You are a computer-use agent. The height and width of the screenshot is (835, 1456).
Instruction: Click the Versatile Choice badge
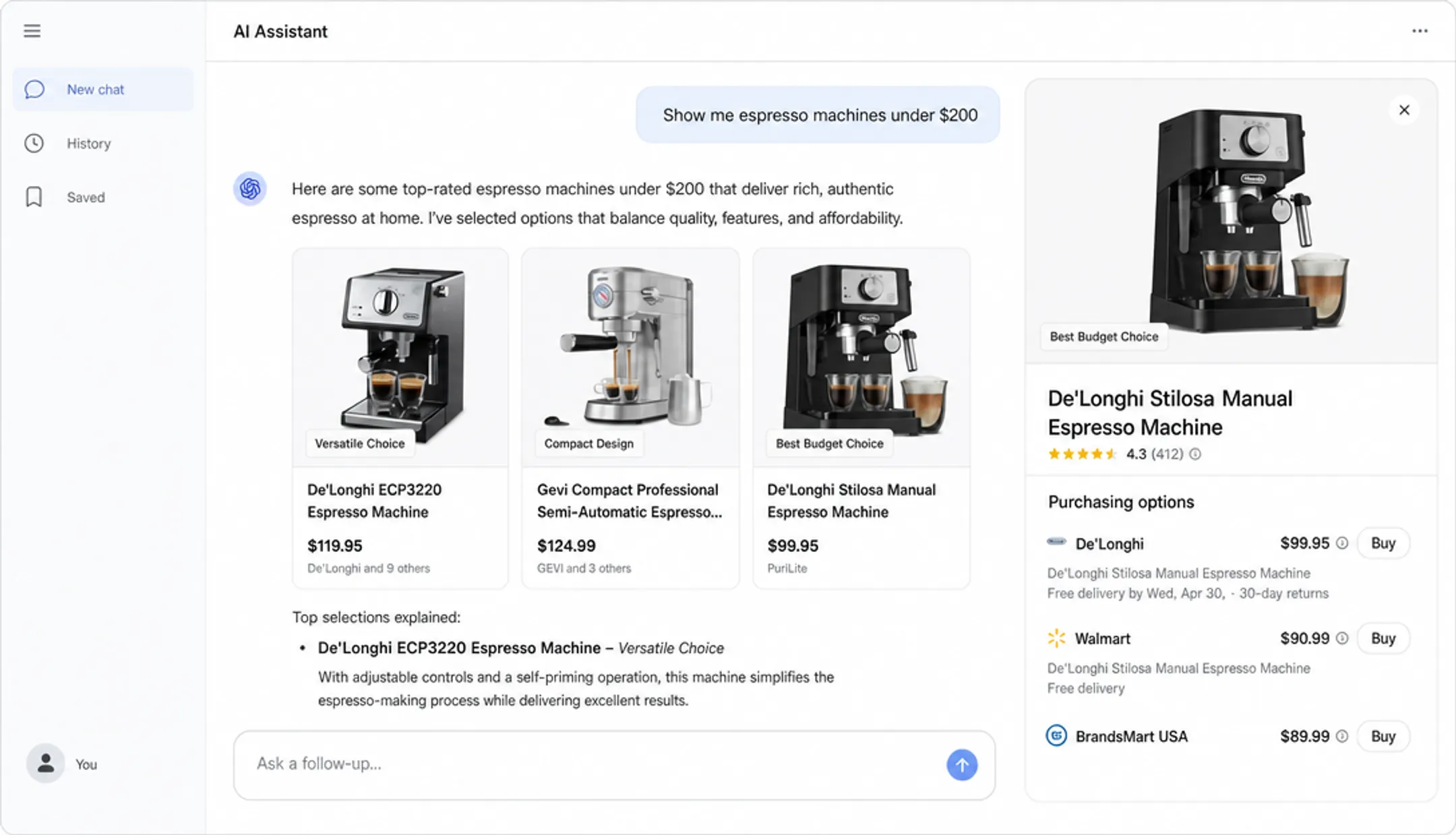360,443
